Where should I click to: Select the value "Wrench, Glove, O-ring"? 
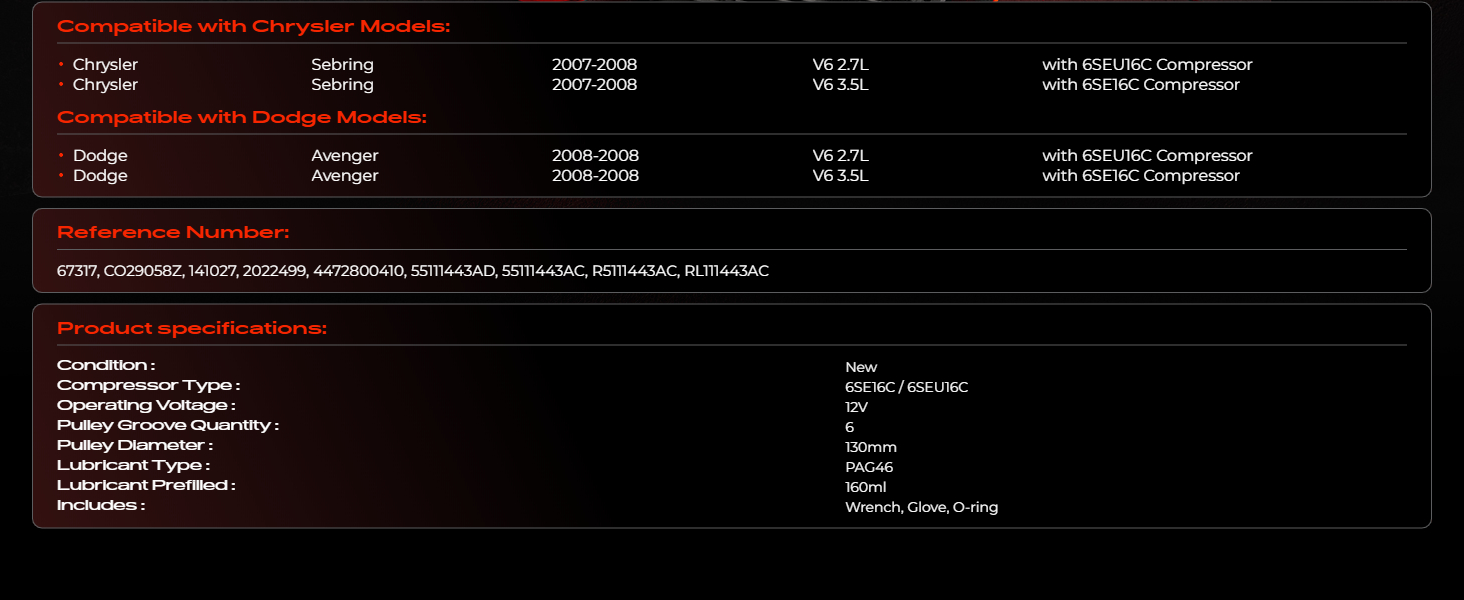click(x=922, y=508)
